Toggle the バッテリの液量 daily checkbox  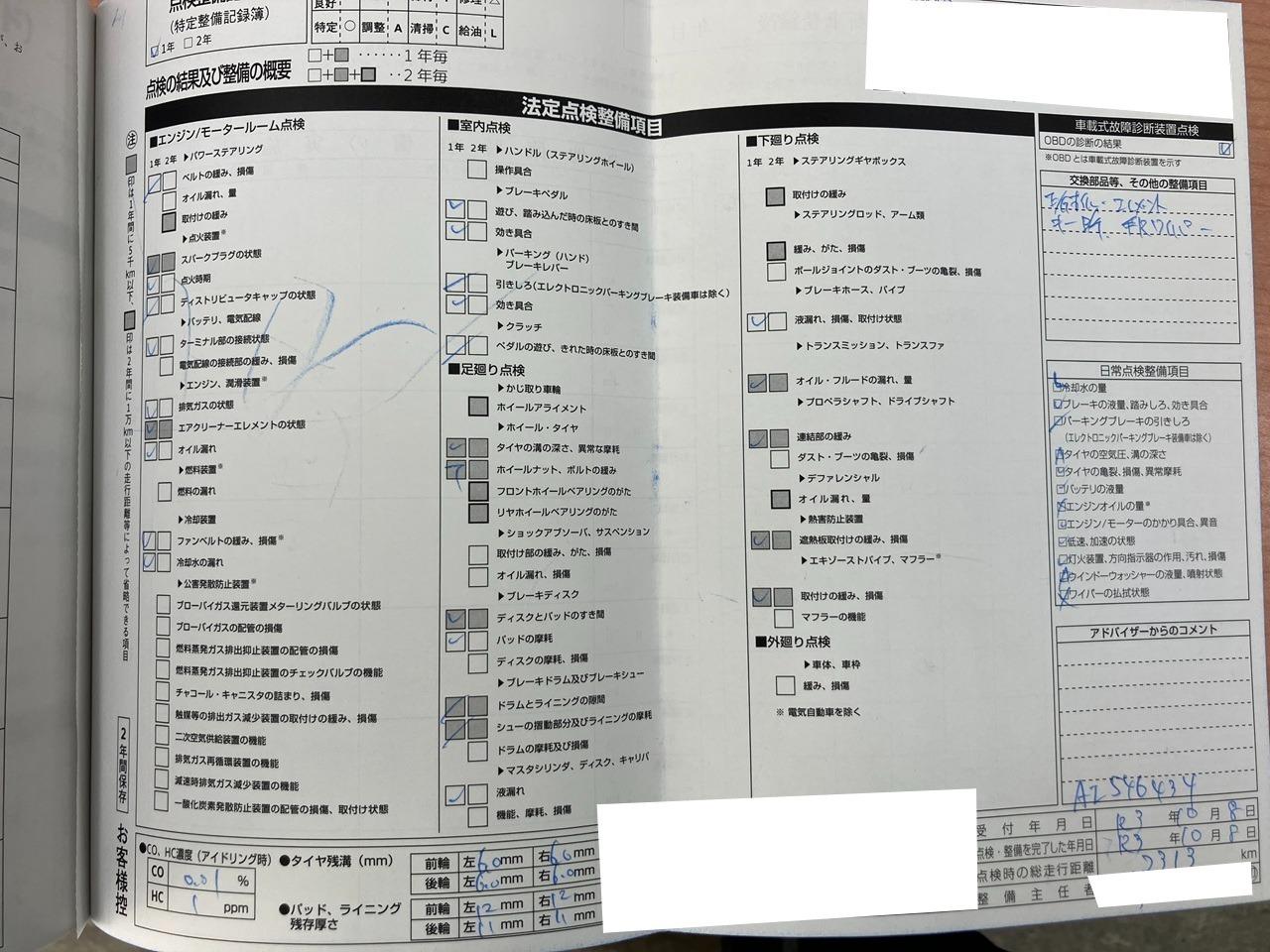coord(1062,489)
